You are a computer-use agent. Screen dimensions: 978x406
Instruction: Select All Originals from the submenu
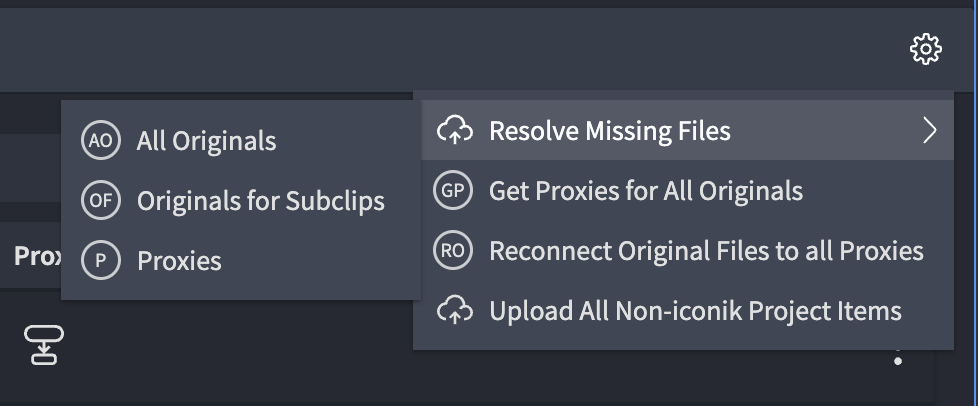(x=206, y=141)
